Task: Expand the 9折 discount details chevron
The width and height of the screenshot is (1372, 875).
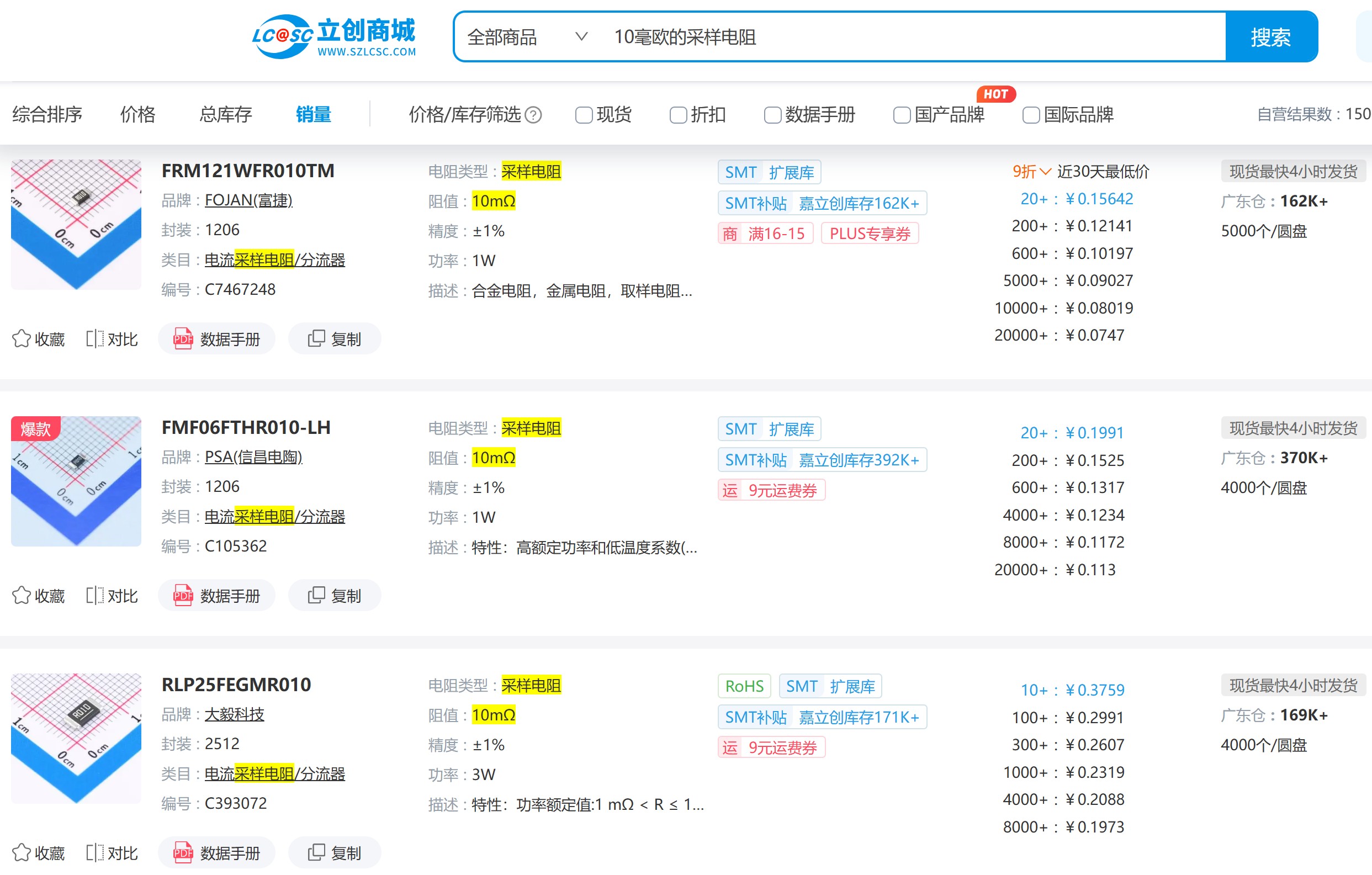Action: [1046, 172]
